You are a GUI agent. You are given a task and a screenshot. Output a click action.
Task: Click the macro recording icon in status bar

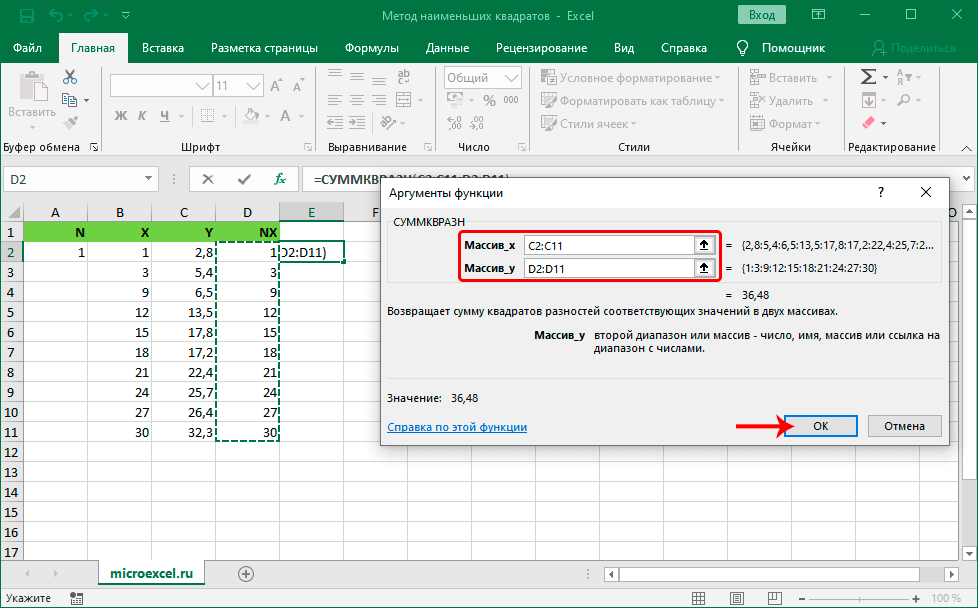click(x=76, y=598)
